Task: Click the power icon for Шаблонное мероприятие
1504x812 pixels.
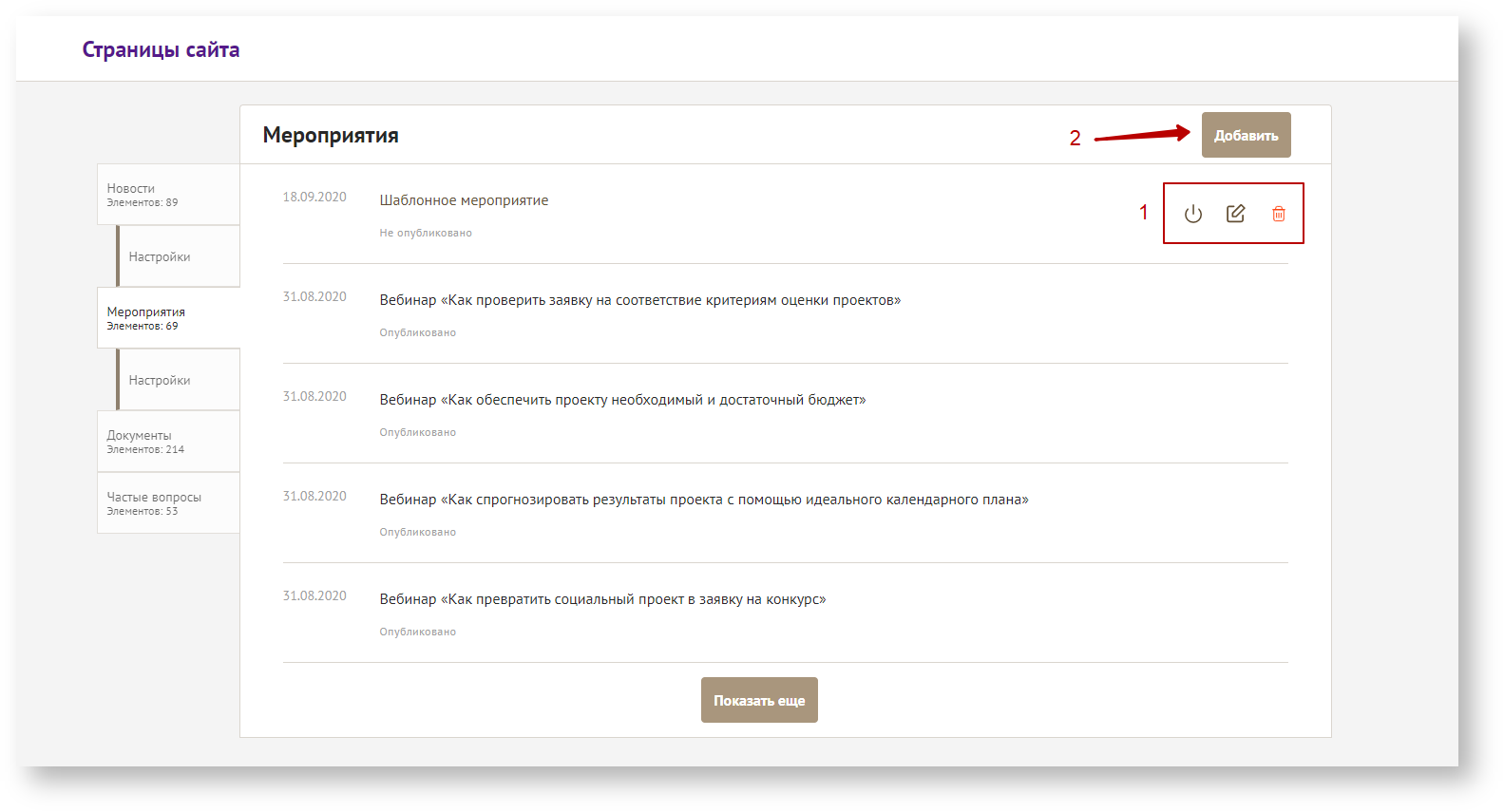Action: pyautogui.click(x=1193, y=214)
